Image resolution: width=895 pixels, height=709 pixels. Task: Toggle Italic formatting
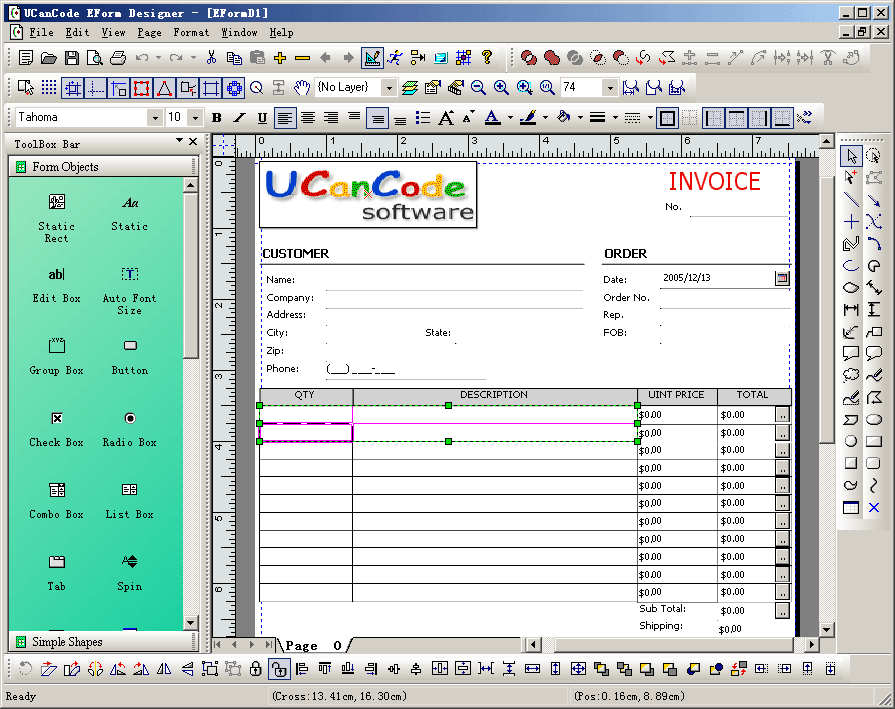coord(239,118)
